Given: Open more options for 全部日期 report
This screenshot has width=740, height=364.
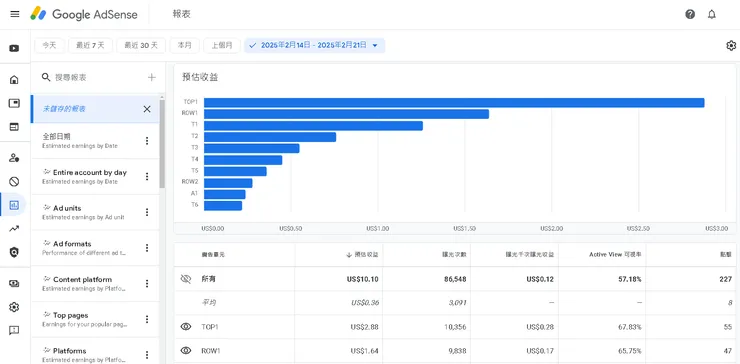Looking at the screenshot, I should (x=147, y=141).
